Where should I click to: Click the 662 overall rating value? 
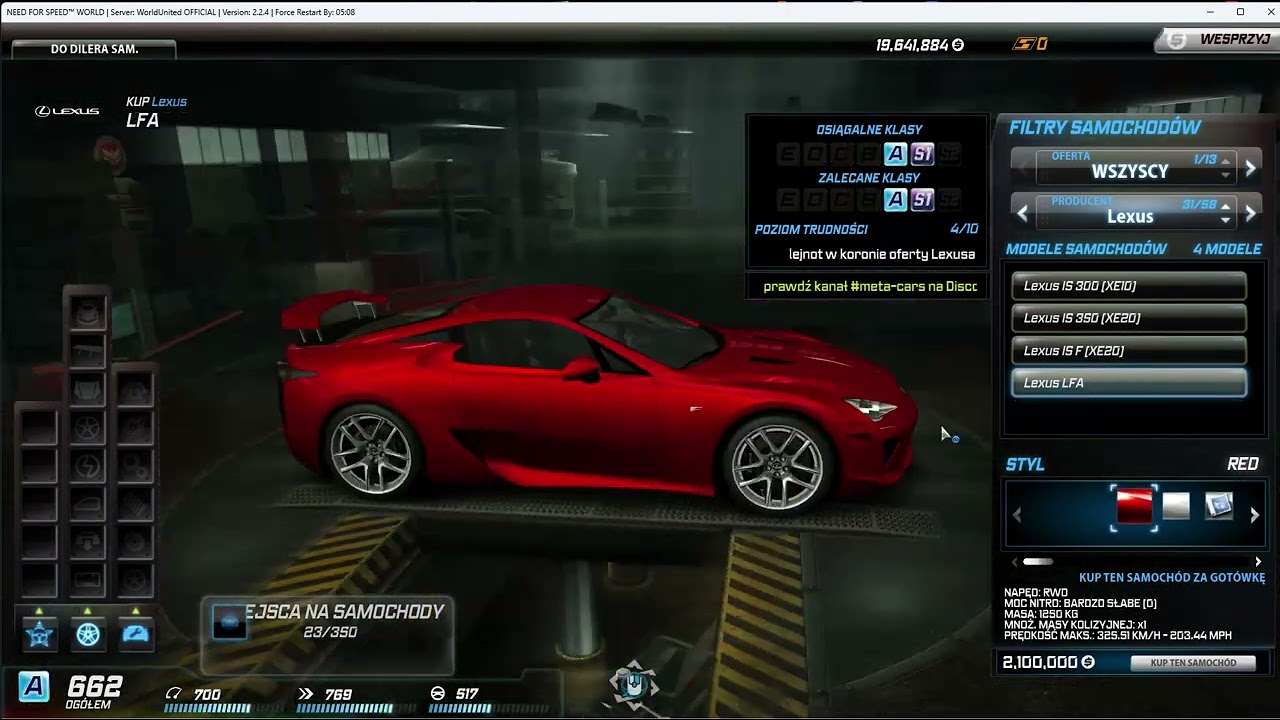pyautogui.click(x=94, y=686)
